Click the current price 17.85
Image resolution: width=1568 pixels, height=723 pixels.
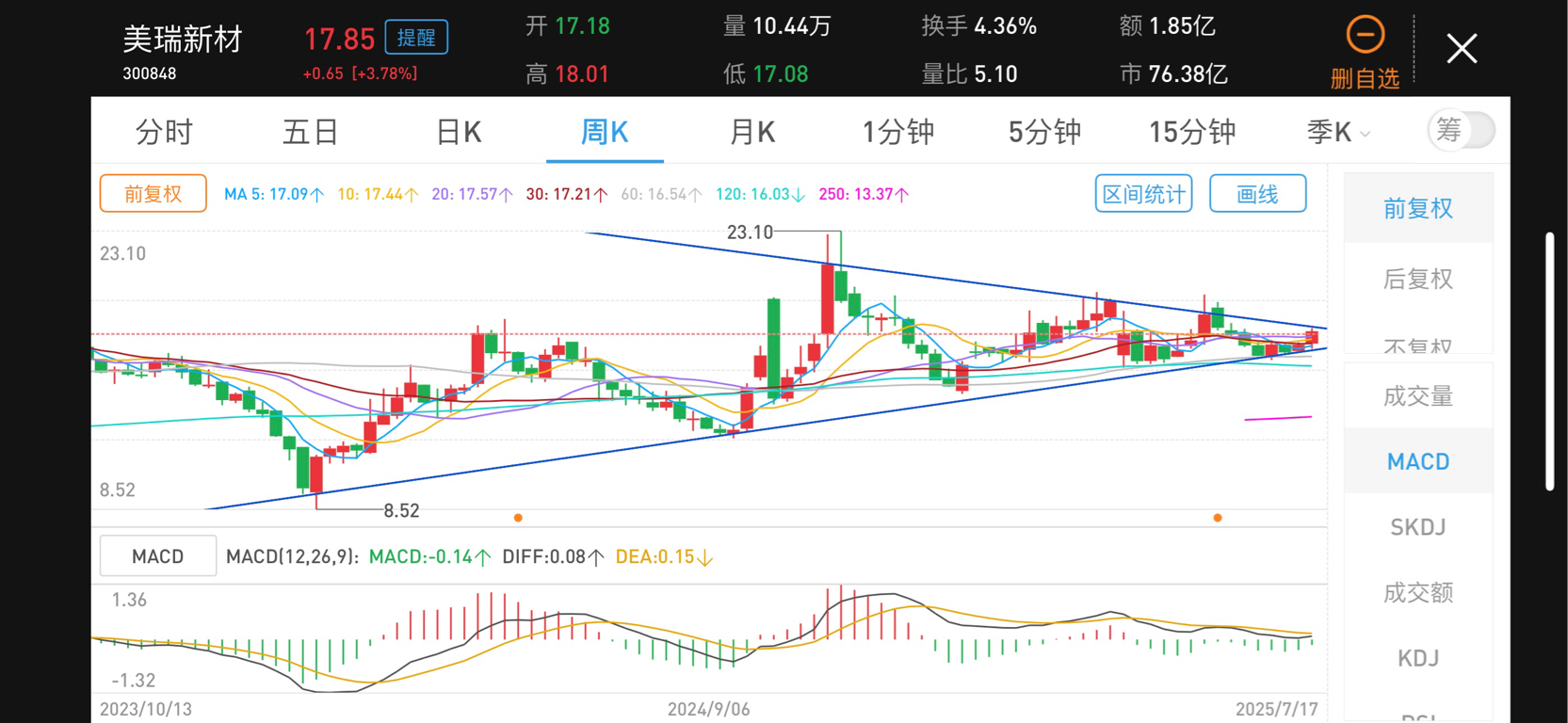click(x=339, y=39)
